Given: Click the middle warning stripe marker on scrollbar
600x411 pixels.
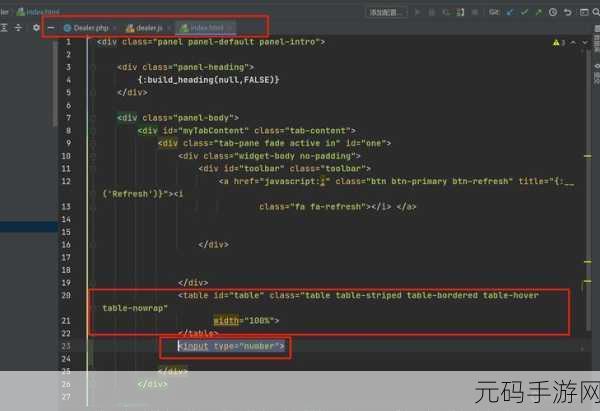Looking at the screenshot, I should tap(588, 262).
